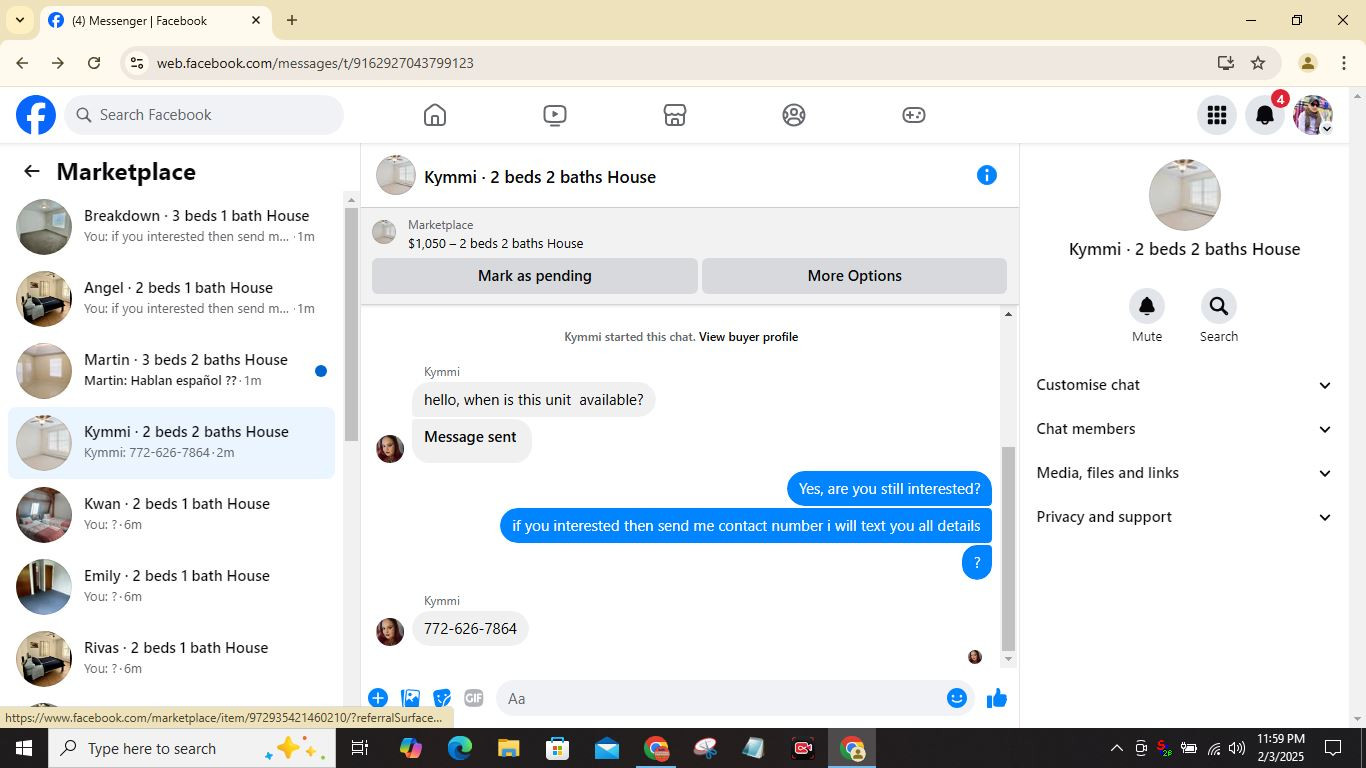The image size is (1366, 768).
Task: Open the Martin 3 beds 2 baths chat
Action: [172, 370]
